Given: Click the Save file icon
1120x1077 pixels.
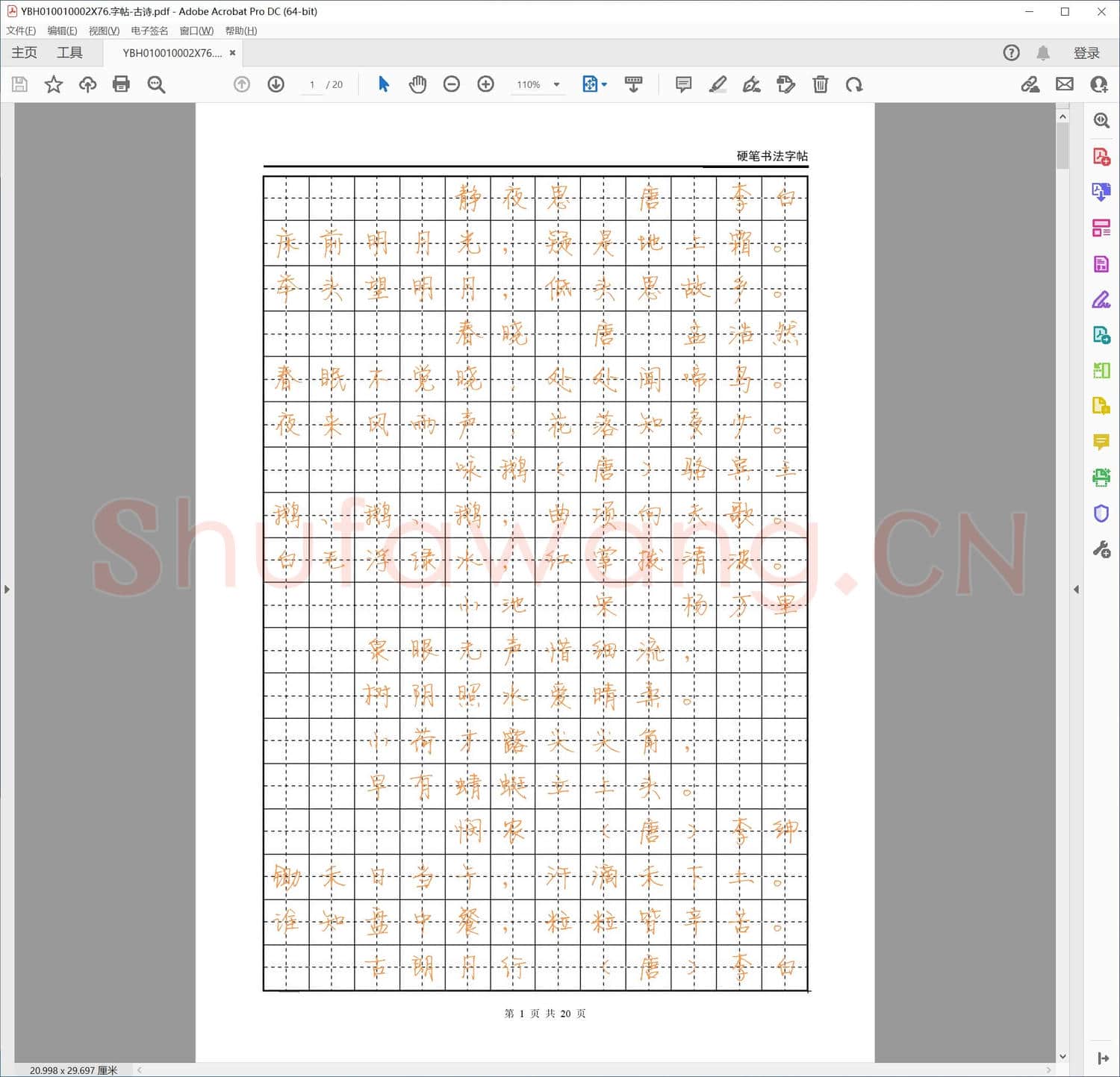Looking at the screenshot, I should (20, 84).
